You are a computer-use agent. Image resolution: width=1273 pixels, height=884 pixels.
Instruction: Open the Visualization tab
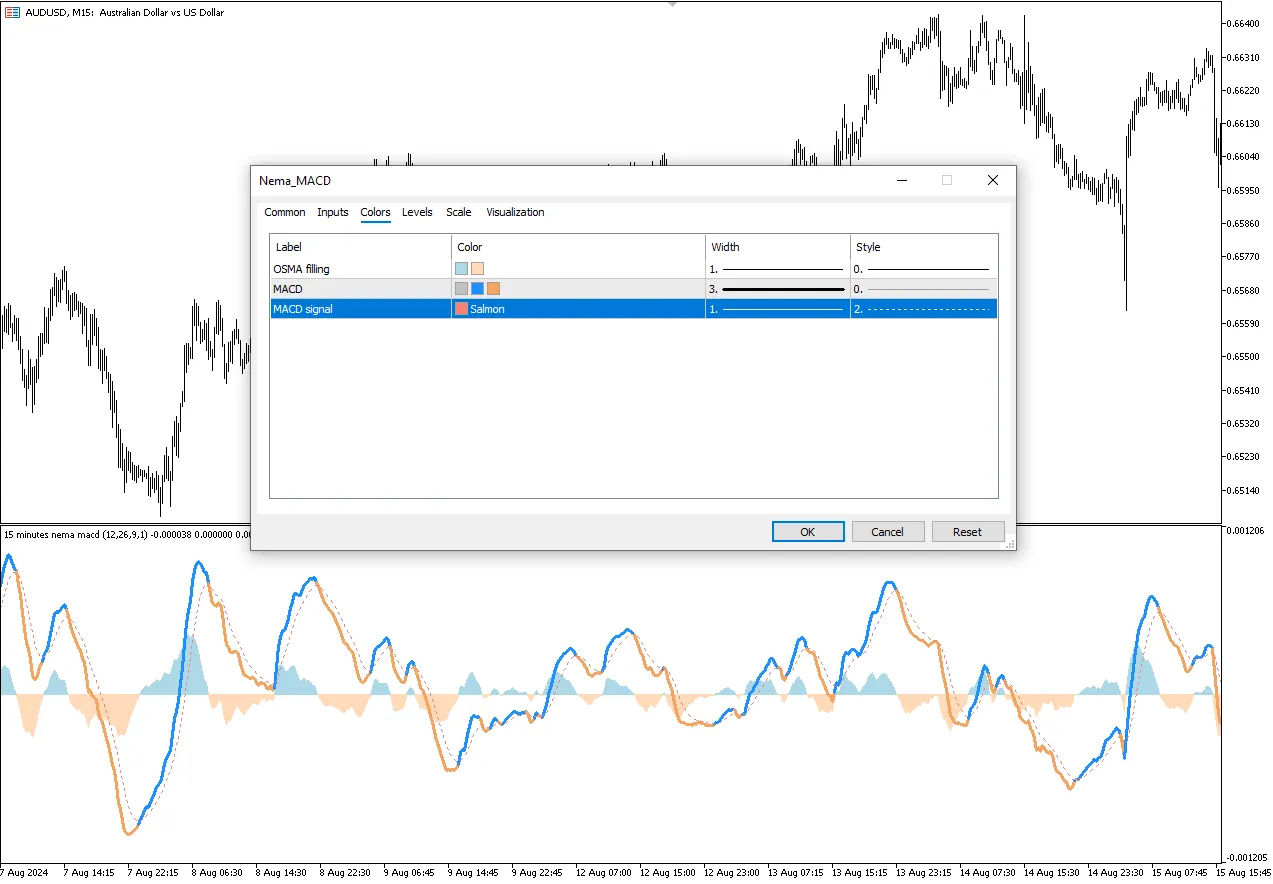(x=516, y=212)
